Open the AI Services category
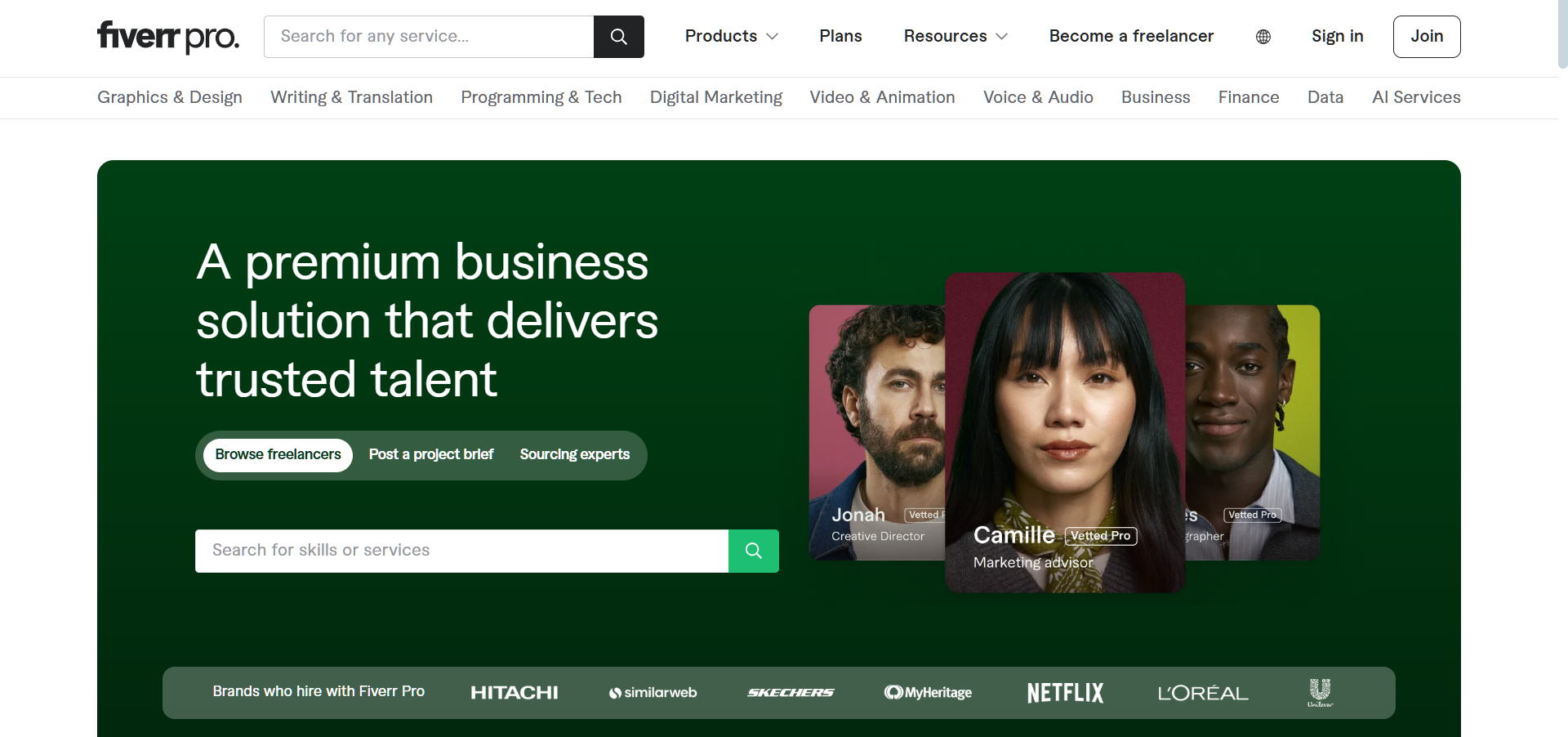Image resolution: width=1568 pixels, height=737 pixels. coord(1415,97)
